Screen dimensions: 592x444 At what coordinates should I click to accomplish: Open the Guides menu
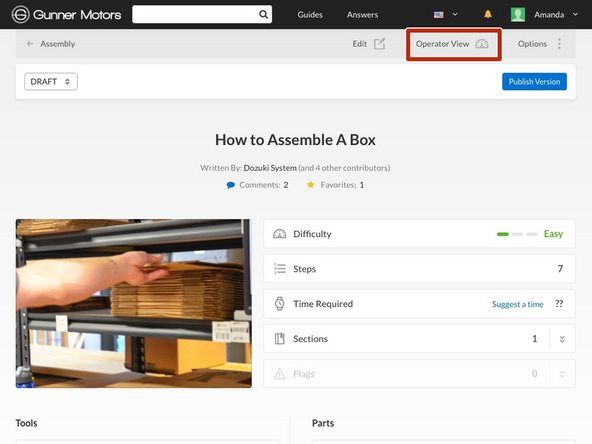(x=310, y=15)
